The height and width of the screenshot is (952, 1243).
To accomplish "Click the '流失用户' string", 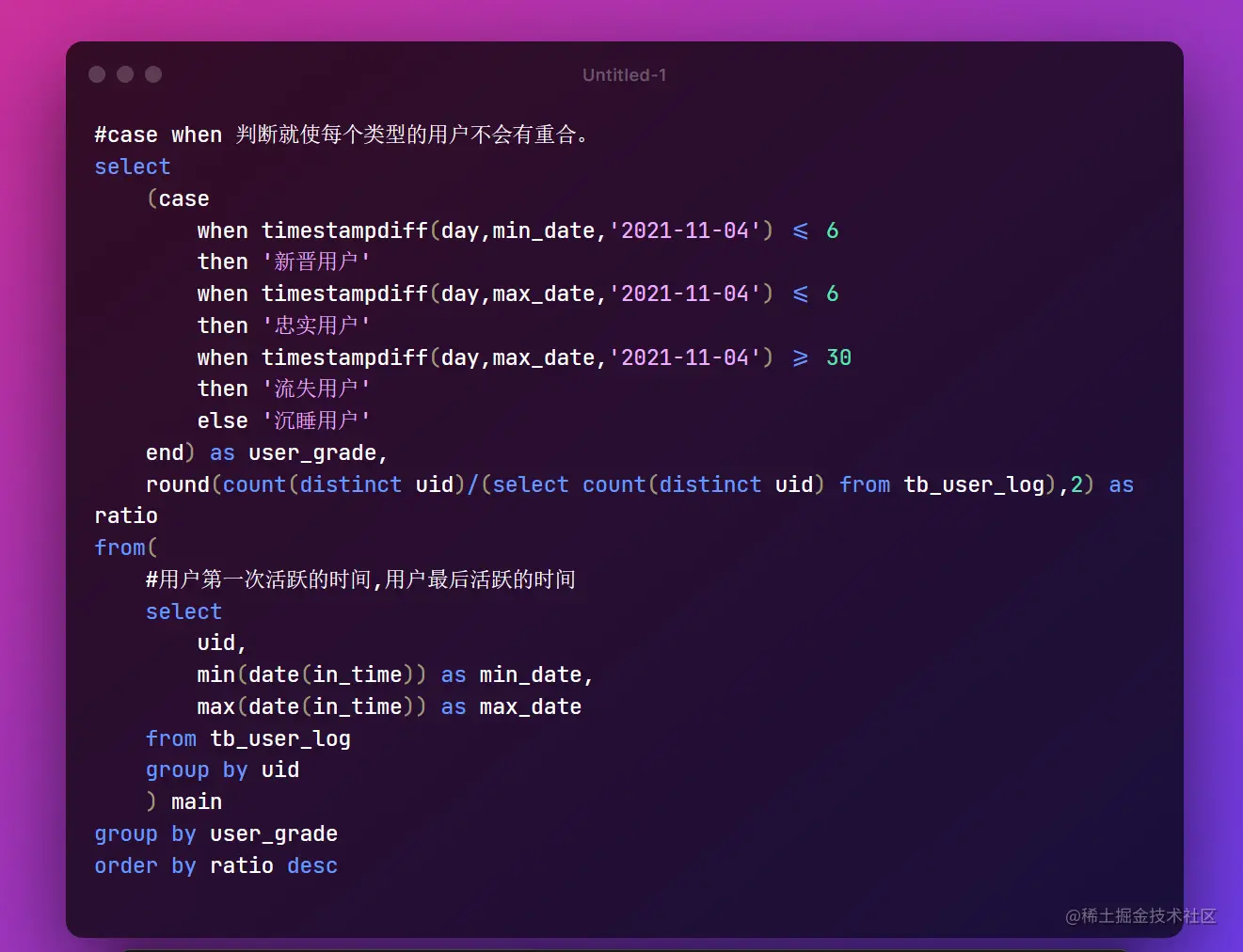I will point(316,389).
